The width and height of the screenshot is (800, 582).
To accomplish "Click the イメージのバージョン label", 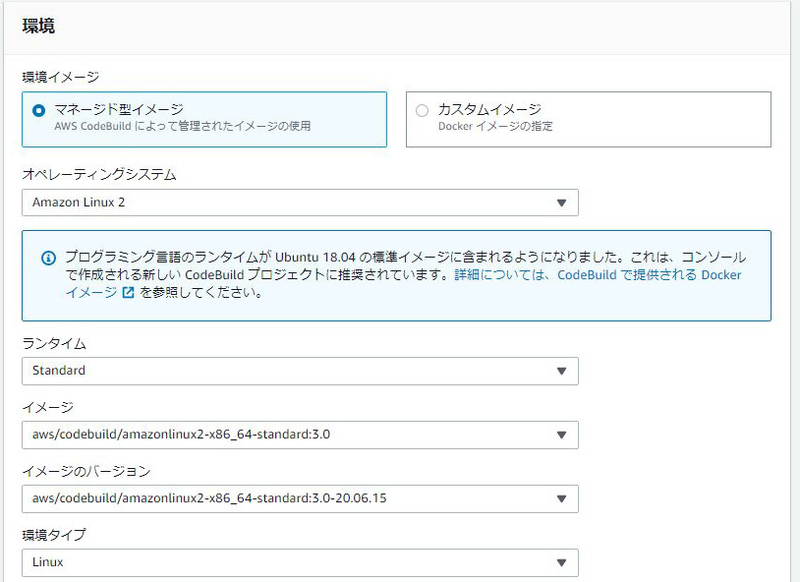I will (x=86, y=471).
